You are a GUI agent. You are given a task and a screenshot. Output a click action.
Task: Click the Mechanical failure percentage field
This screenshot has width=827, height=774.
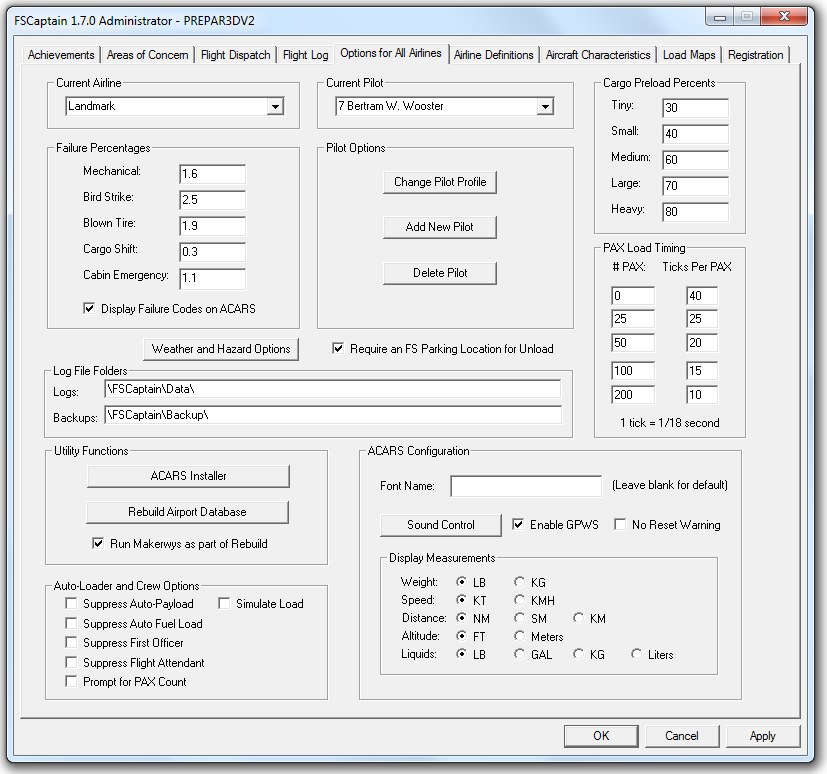(x=213, y=174)
